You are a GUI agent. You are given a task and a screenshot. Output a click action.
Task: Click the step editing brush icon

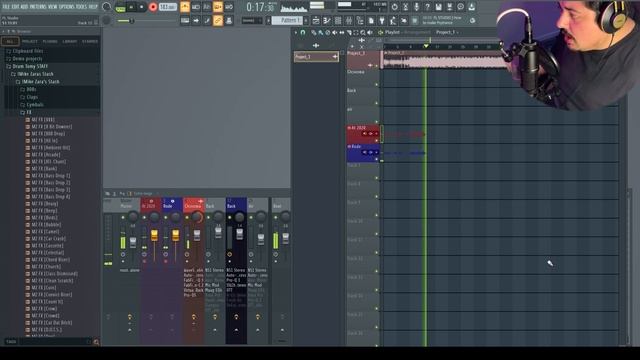[x=207, y=20]
